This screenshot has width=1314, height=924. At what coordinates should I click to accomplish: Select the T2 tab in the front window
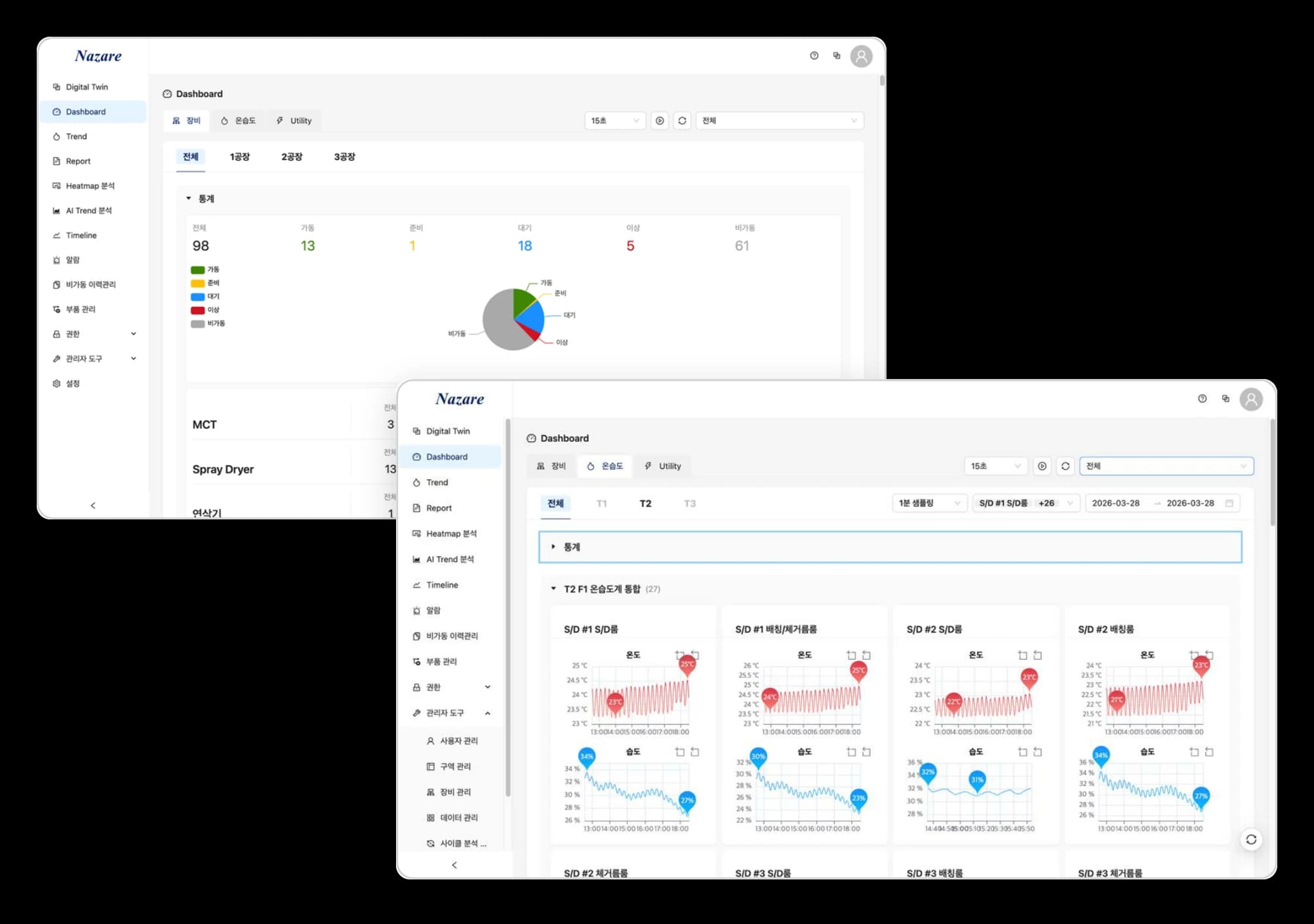tap(645, 504)
